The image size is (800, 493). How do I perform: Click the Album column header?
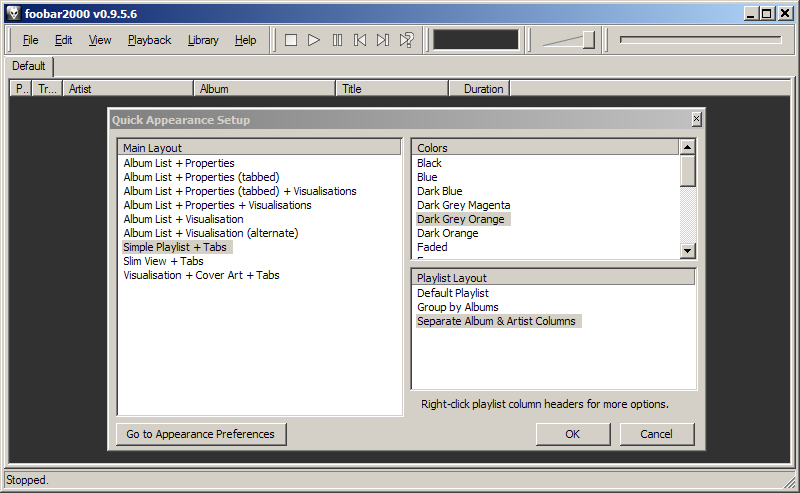coord(265,89)
